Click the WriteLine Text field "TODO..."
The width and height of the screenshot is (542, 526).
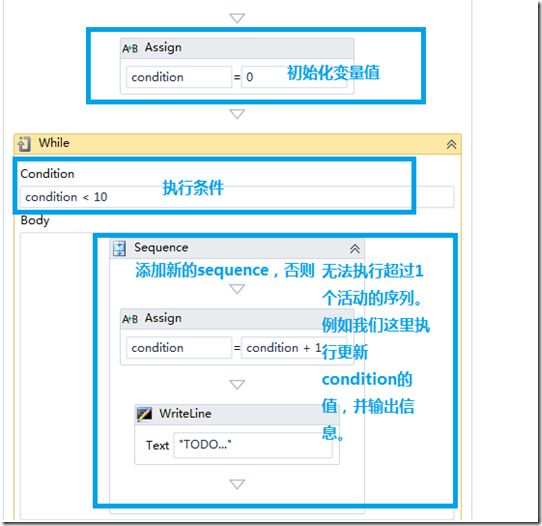253,445
